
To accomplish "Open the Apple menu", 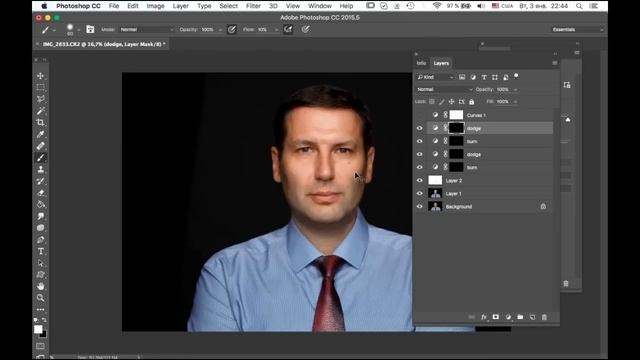I will (x=44, y=6).
